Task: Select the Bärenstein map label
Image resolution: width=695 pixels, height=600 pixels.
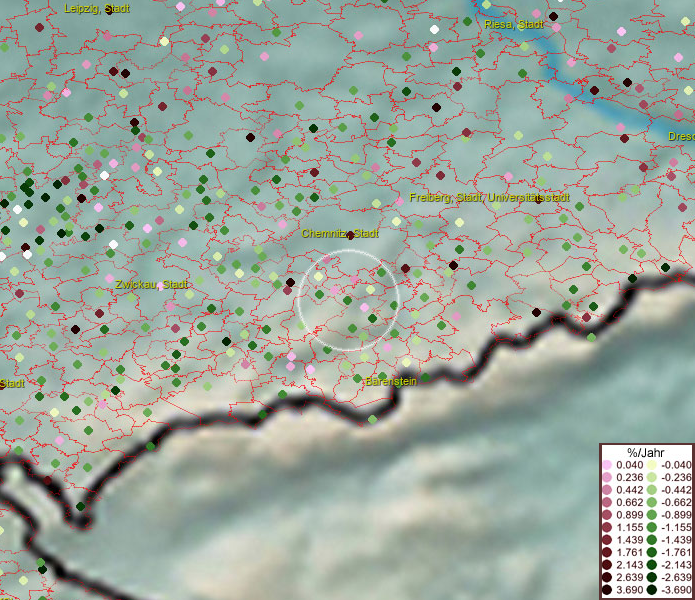Action: [391, 381]
